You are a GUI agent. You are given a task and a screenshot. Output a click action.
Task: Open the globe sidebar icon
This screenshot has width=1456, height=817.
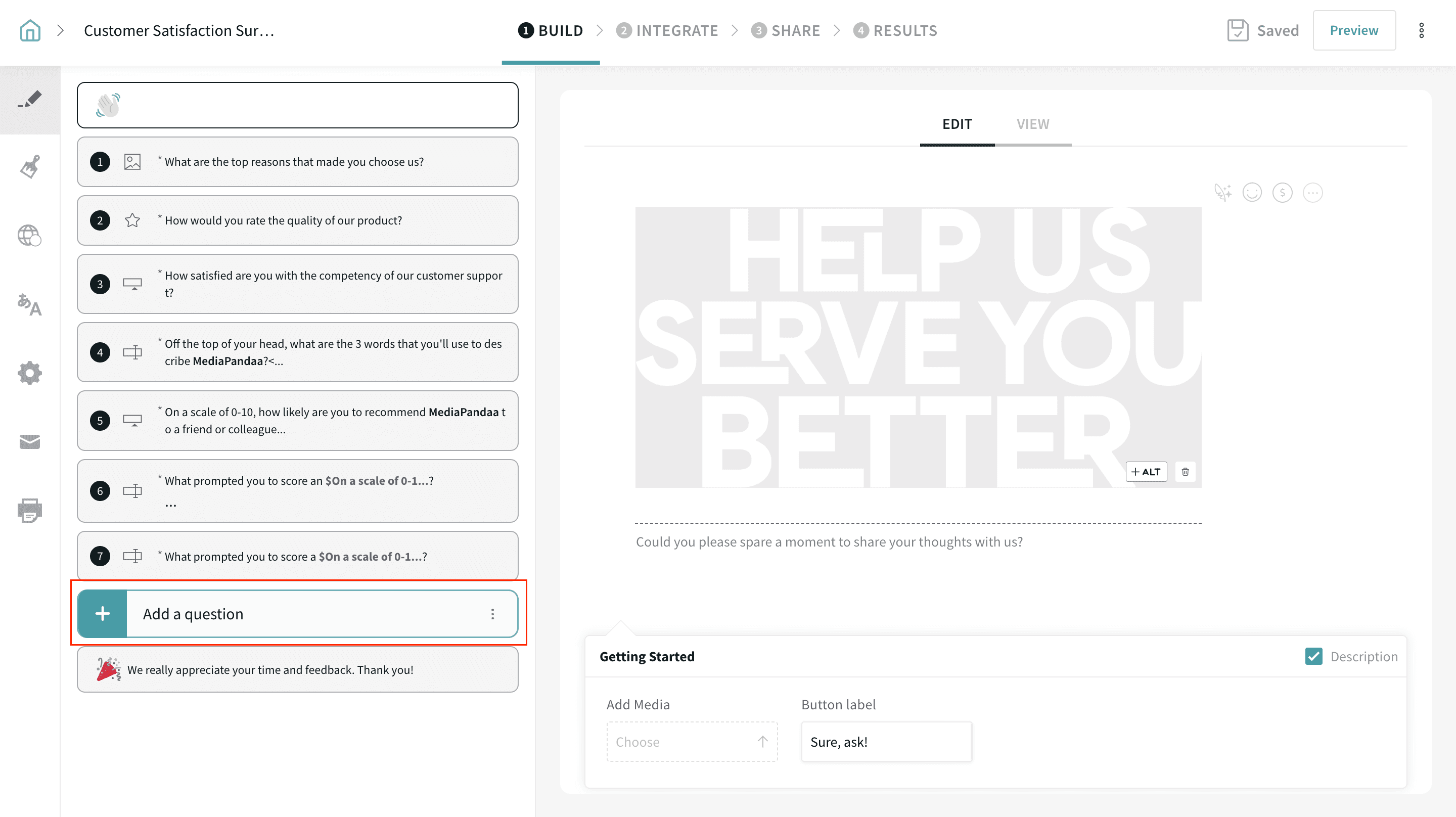(30, 235)
